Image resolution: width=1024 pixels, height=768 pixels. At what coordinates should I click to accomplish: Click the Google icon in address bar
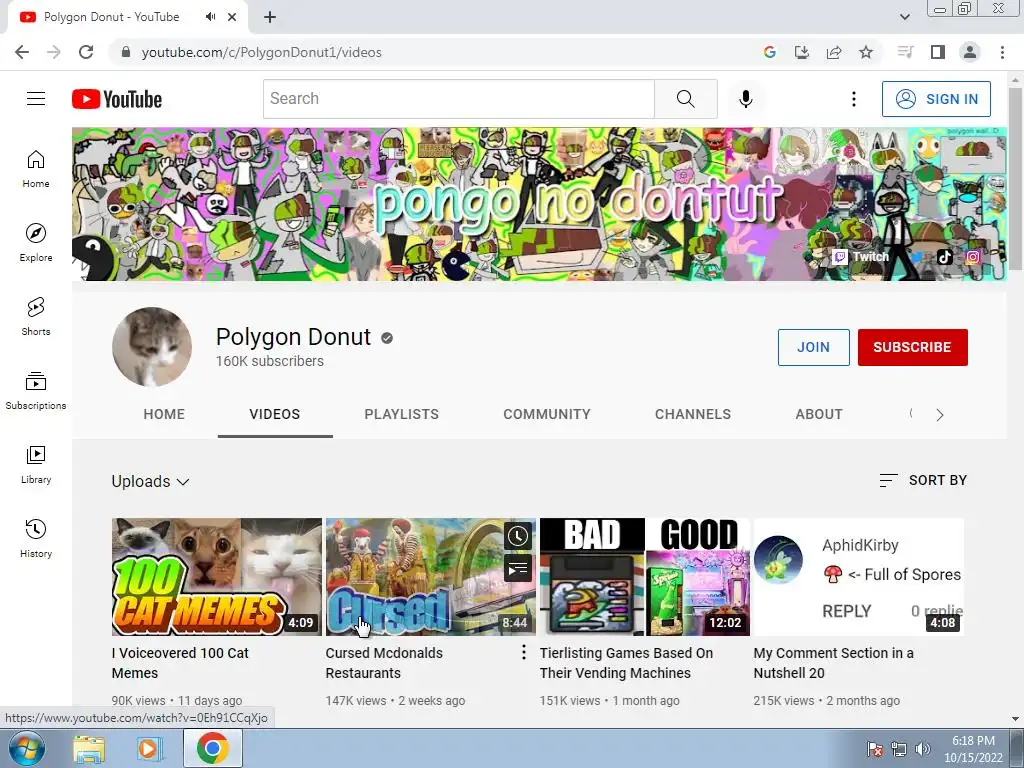coord(770,52)
